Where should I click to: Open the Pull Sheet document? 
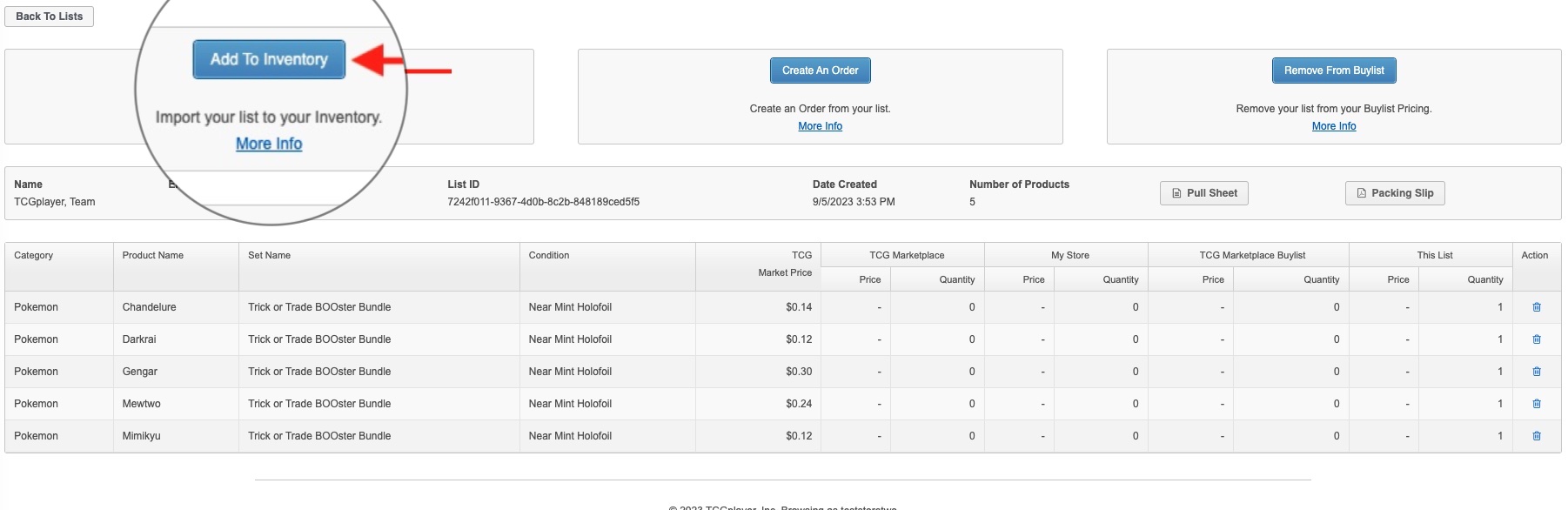tap(1204, 193)
